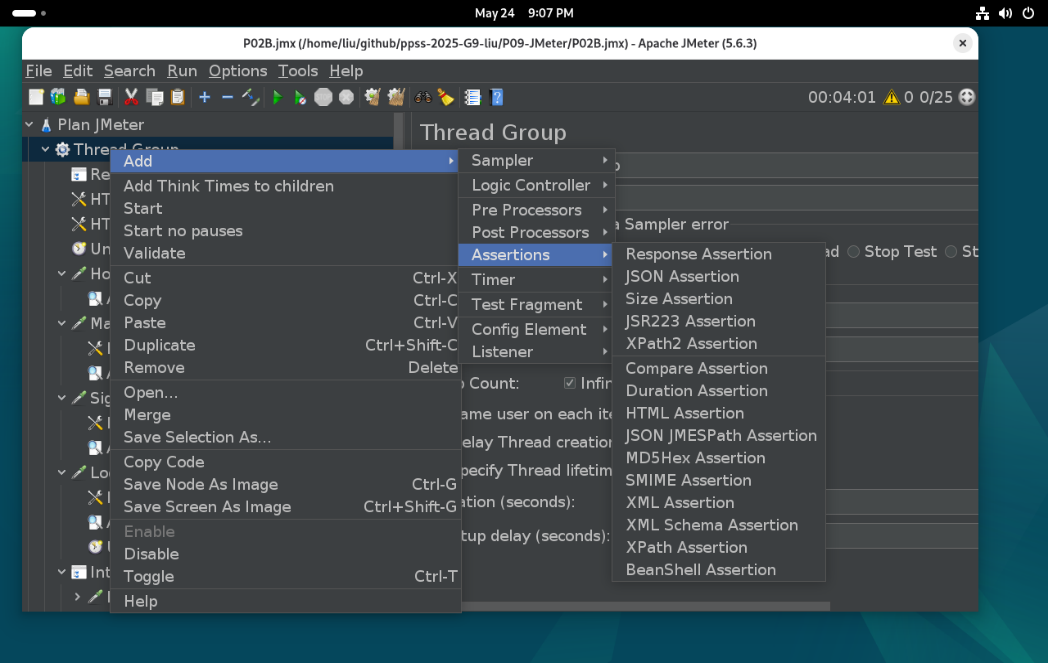Open the system network tray icon
This screenshot has width=1048, height=663.
coord(982,13)
